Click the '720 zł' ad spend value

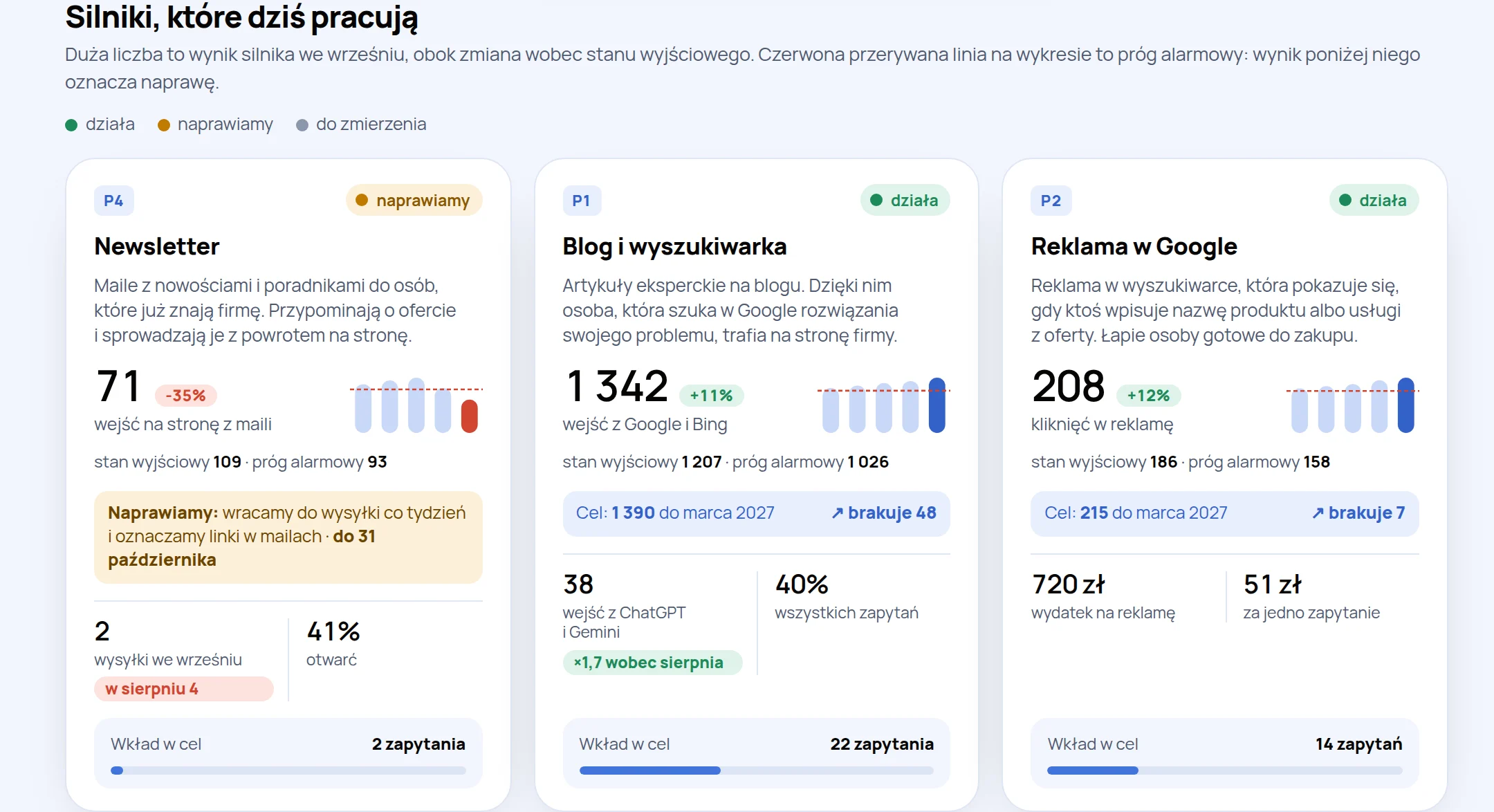(x=1069, y=584)
